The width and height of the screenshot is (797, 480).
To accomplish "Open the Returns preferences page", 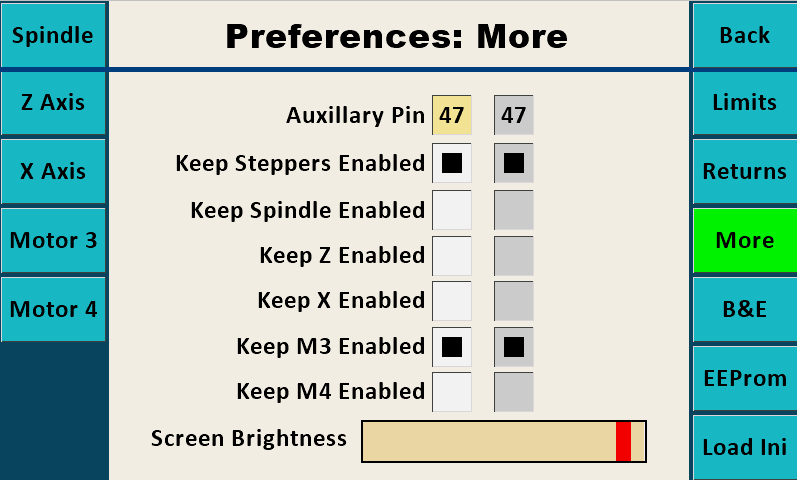I will pos(744,171).
